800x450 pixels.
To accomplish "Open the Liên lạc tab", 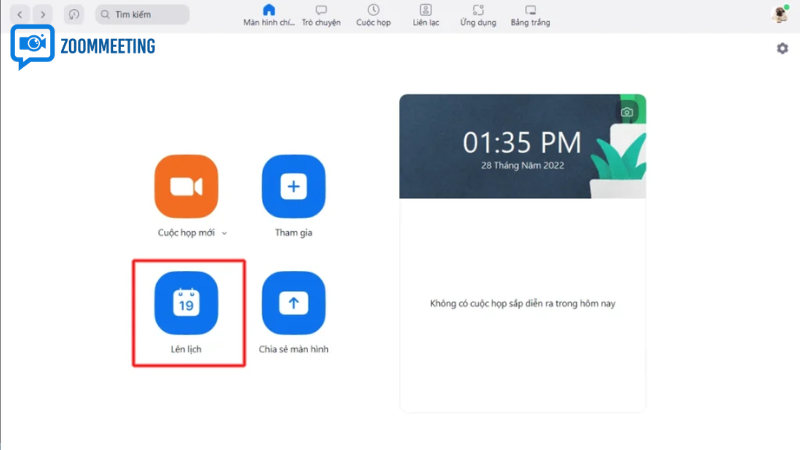I will 426,15.
